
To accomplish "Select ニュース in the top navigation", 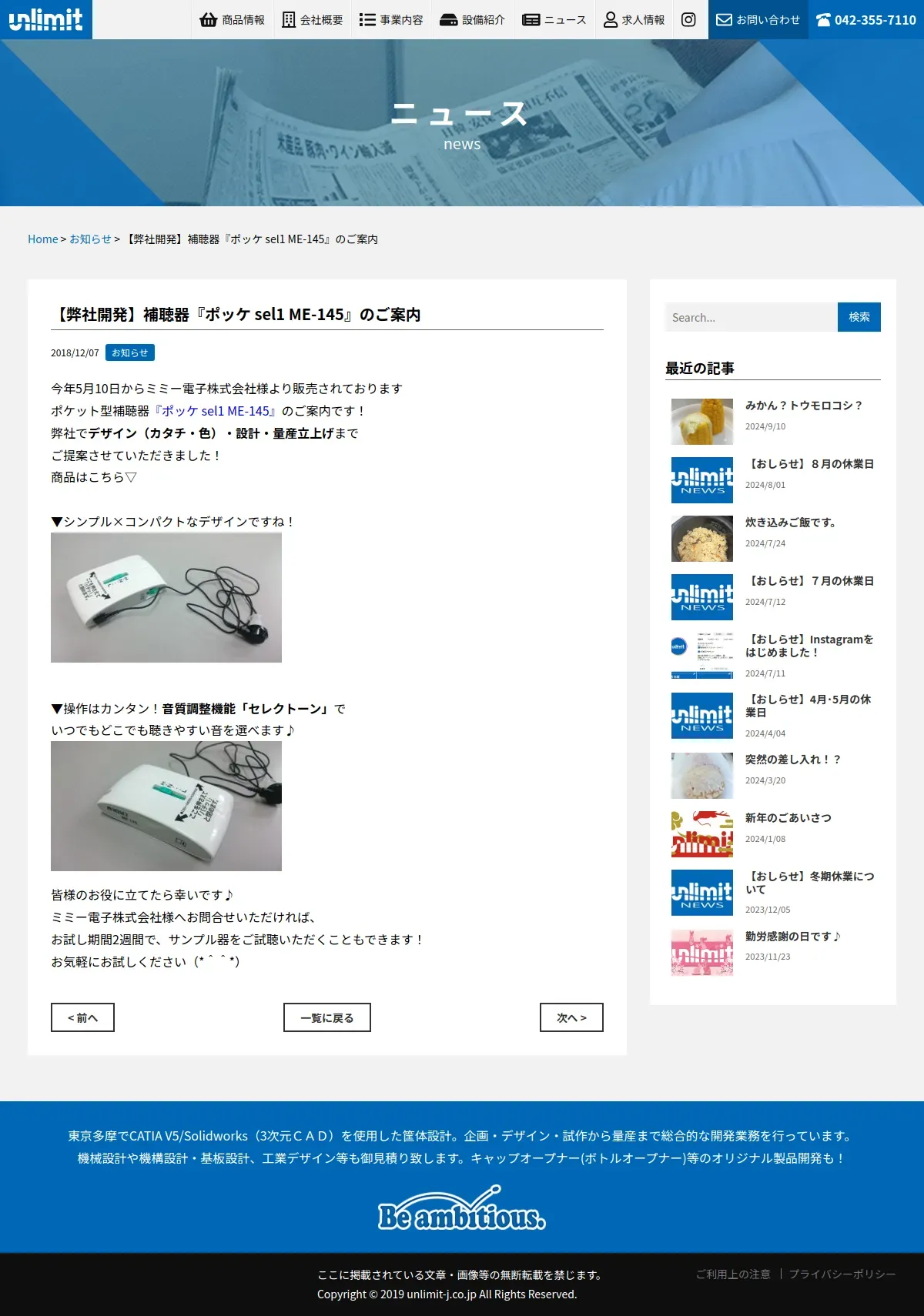I will coord(554,19).
